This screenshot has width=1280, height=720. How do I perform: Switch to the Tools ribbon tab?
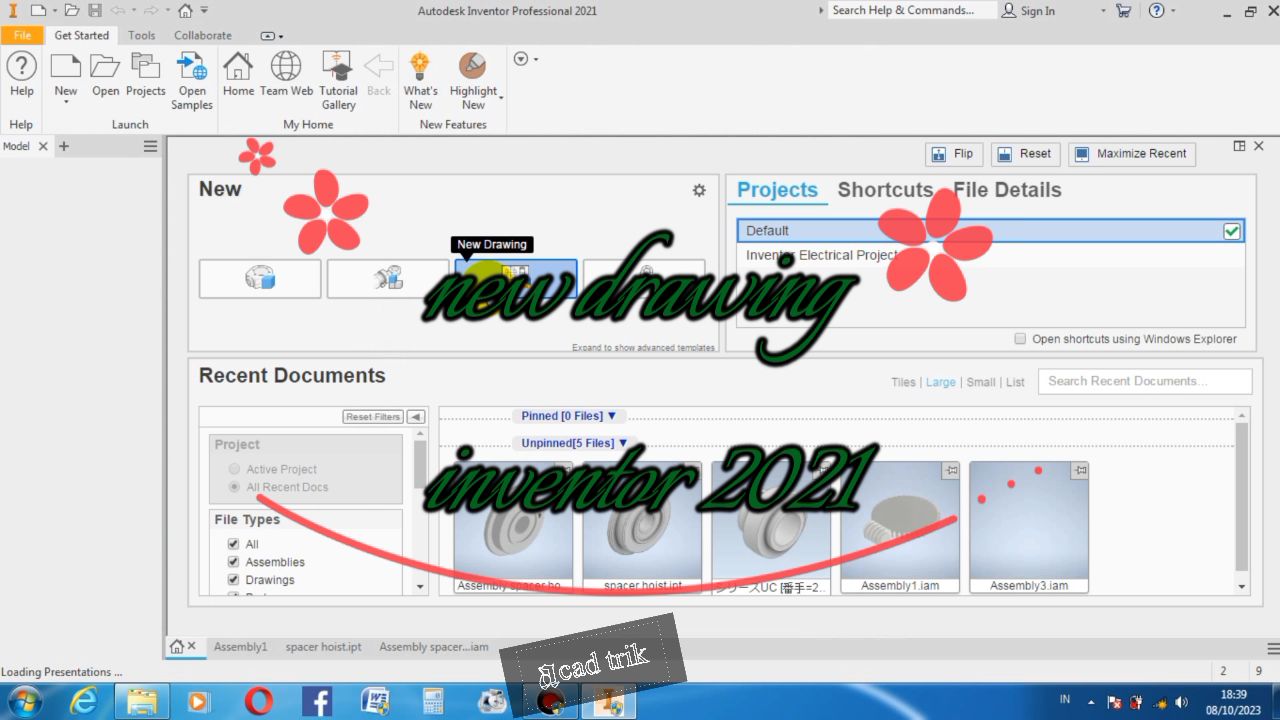tap(141, 35)
